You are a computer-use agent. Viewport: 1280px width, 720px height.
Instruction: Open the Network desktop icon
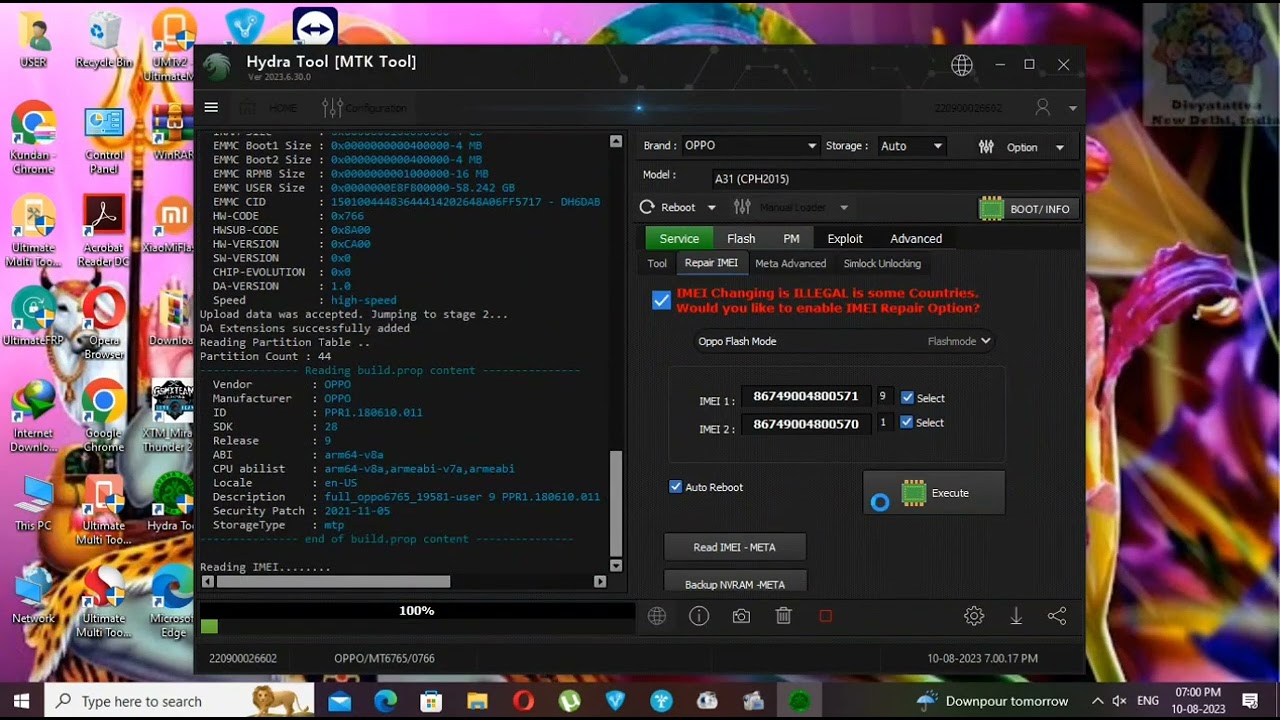[33, 596]
